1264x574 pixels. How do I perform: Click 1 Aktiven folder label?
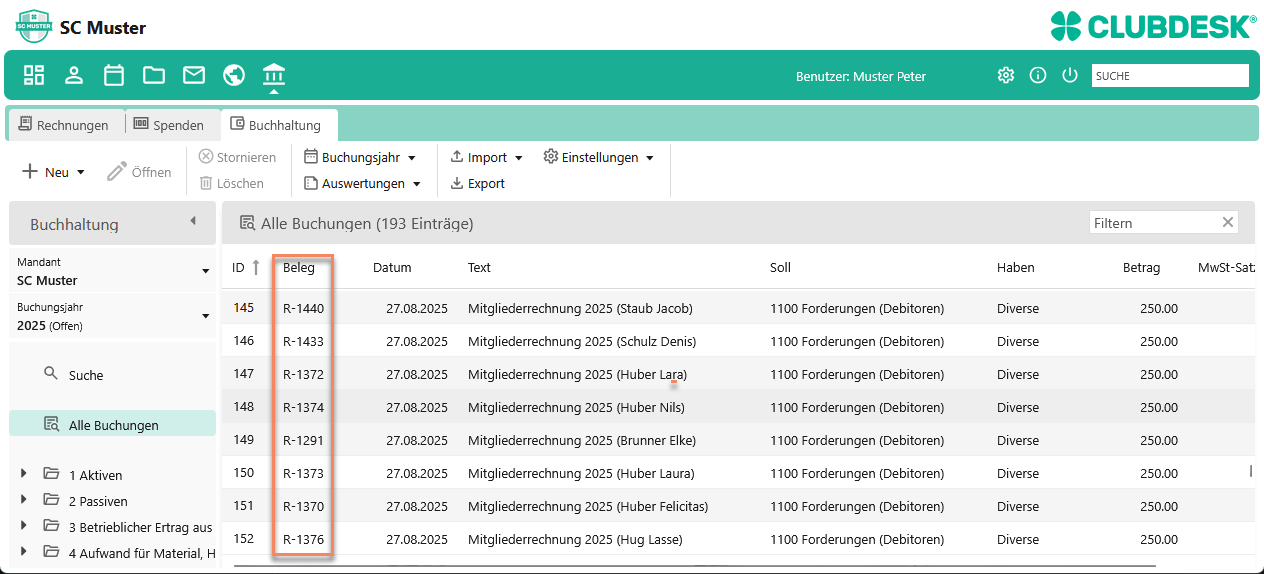[95, 475]
